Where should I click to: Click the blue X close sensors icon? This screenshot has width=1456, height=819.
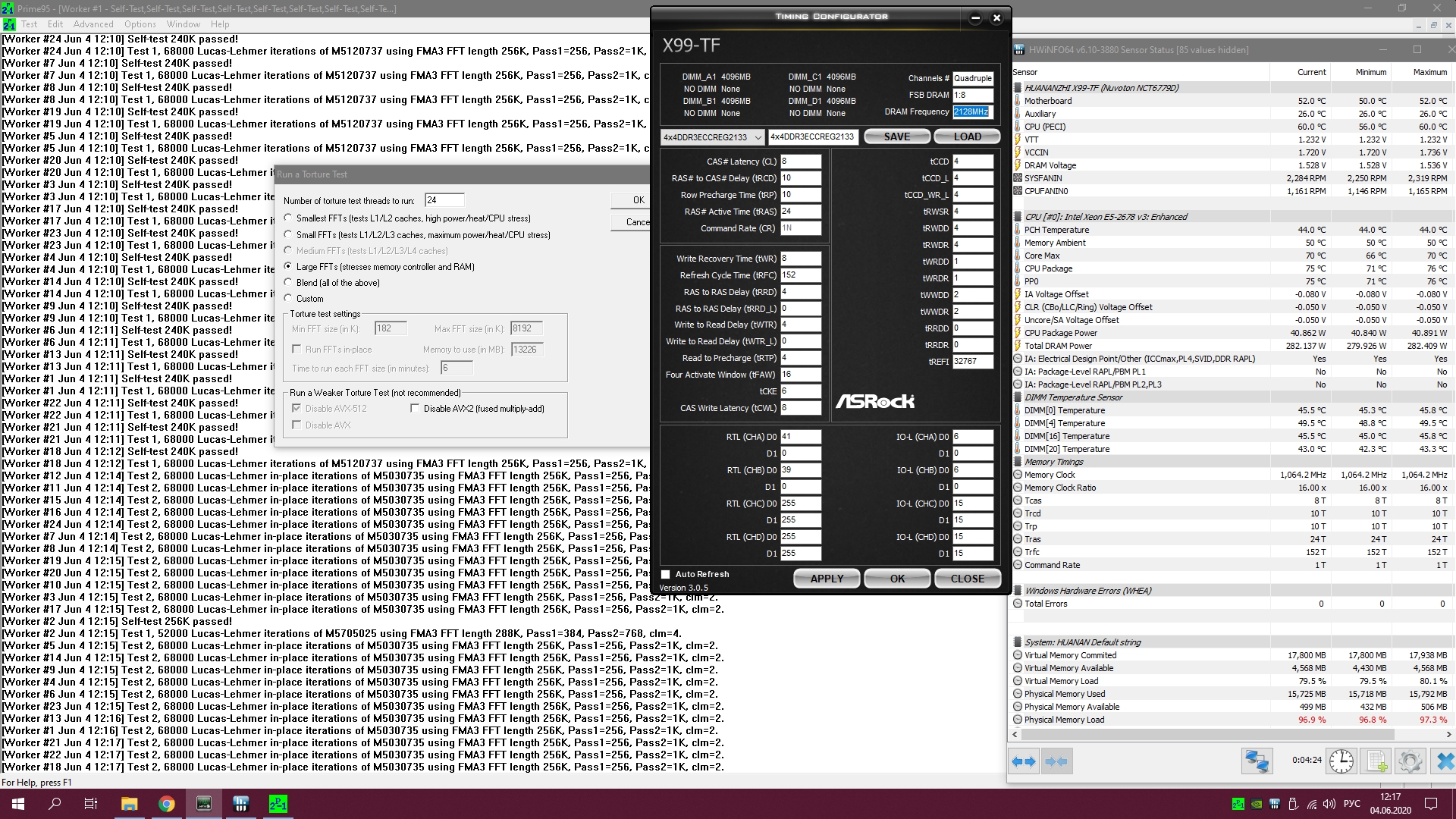coord(1445,761)
